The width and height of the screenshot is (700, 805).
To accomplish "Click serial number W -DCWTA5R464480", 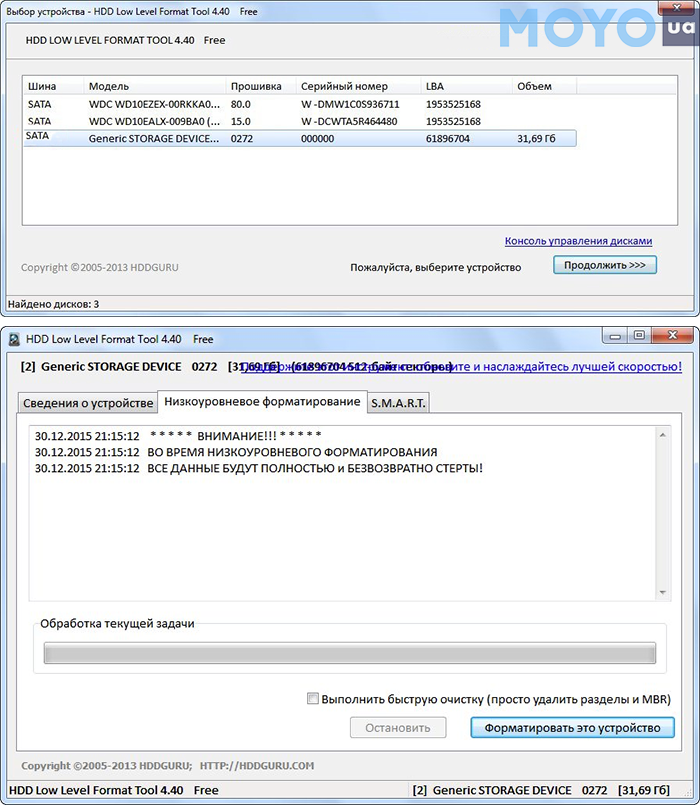I will [349, 122].
